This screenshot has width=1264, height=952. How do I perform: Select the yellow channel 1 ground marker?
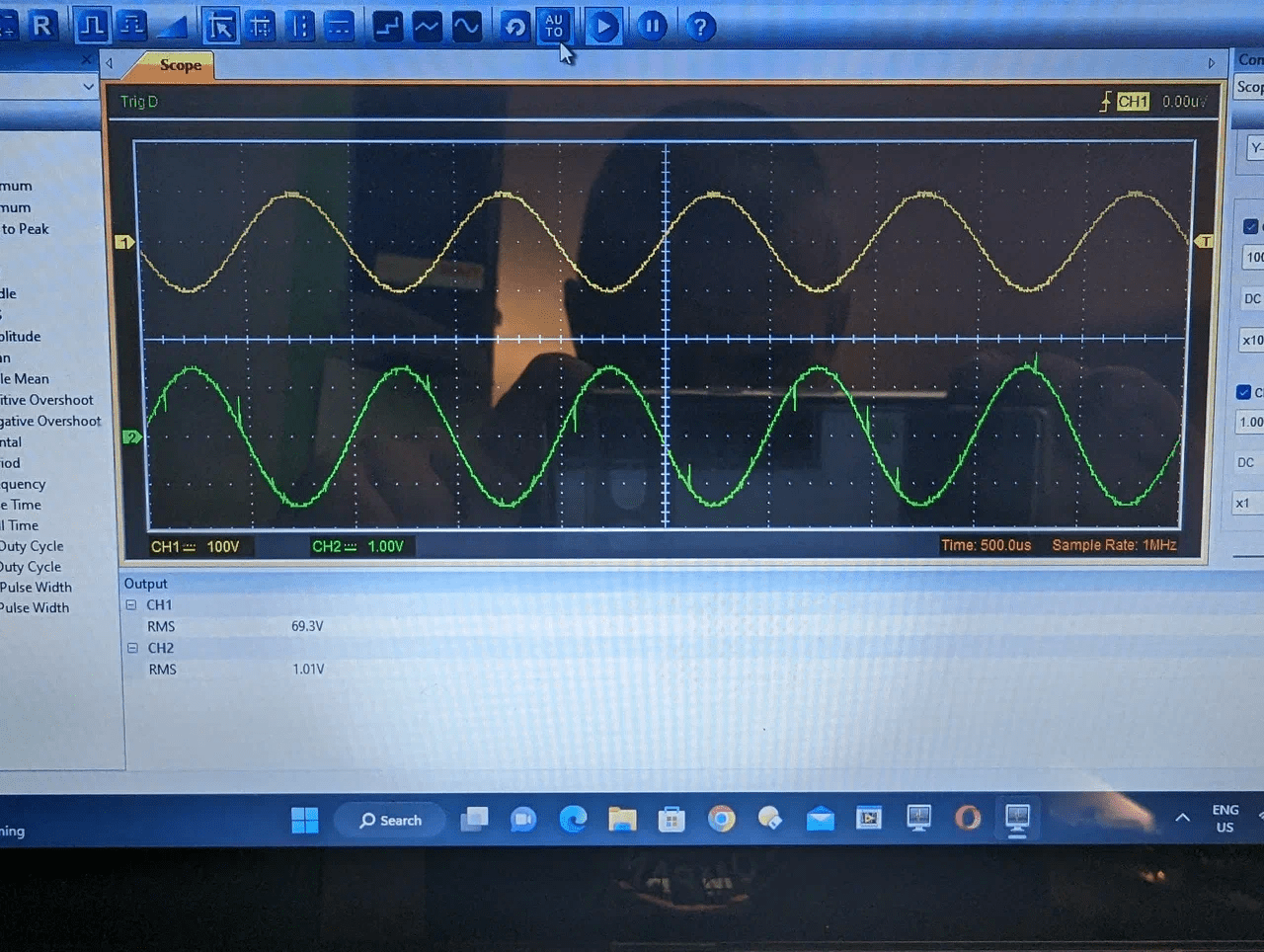click(x=124, y=242)
